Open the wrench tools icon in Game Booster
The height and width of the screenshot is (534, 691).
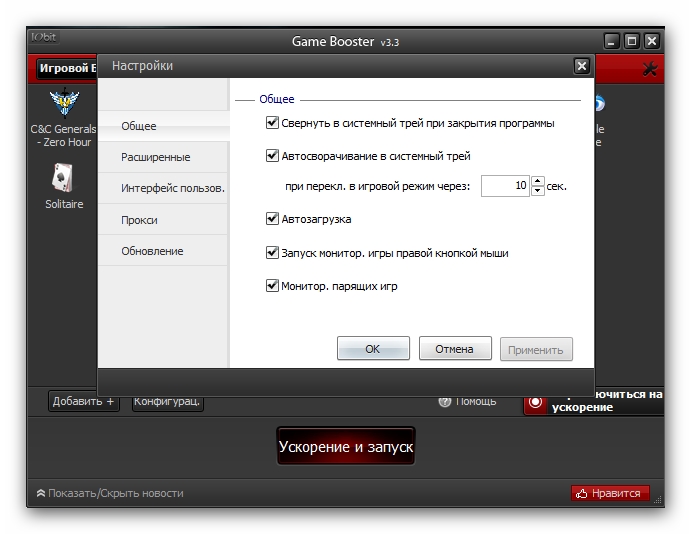(650, 69)
